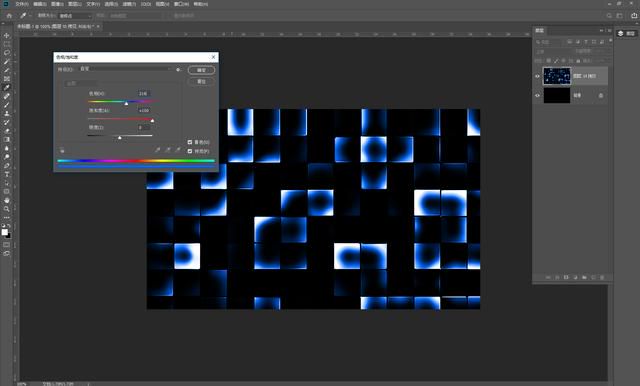Toggle layer filtering switch in Layers panel

[x=610, y=41]
